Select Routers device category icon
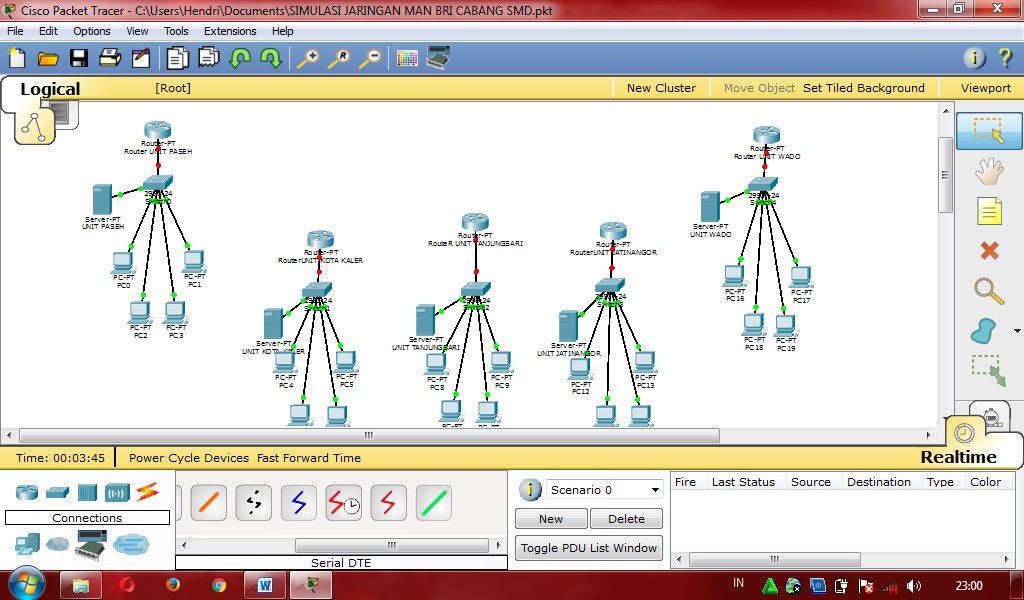The height and width of the screenshot is (600, 1024). (27, 492)
